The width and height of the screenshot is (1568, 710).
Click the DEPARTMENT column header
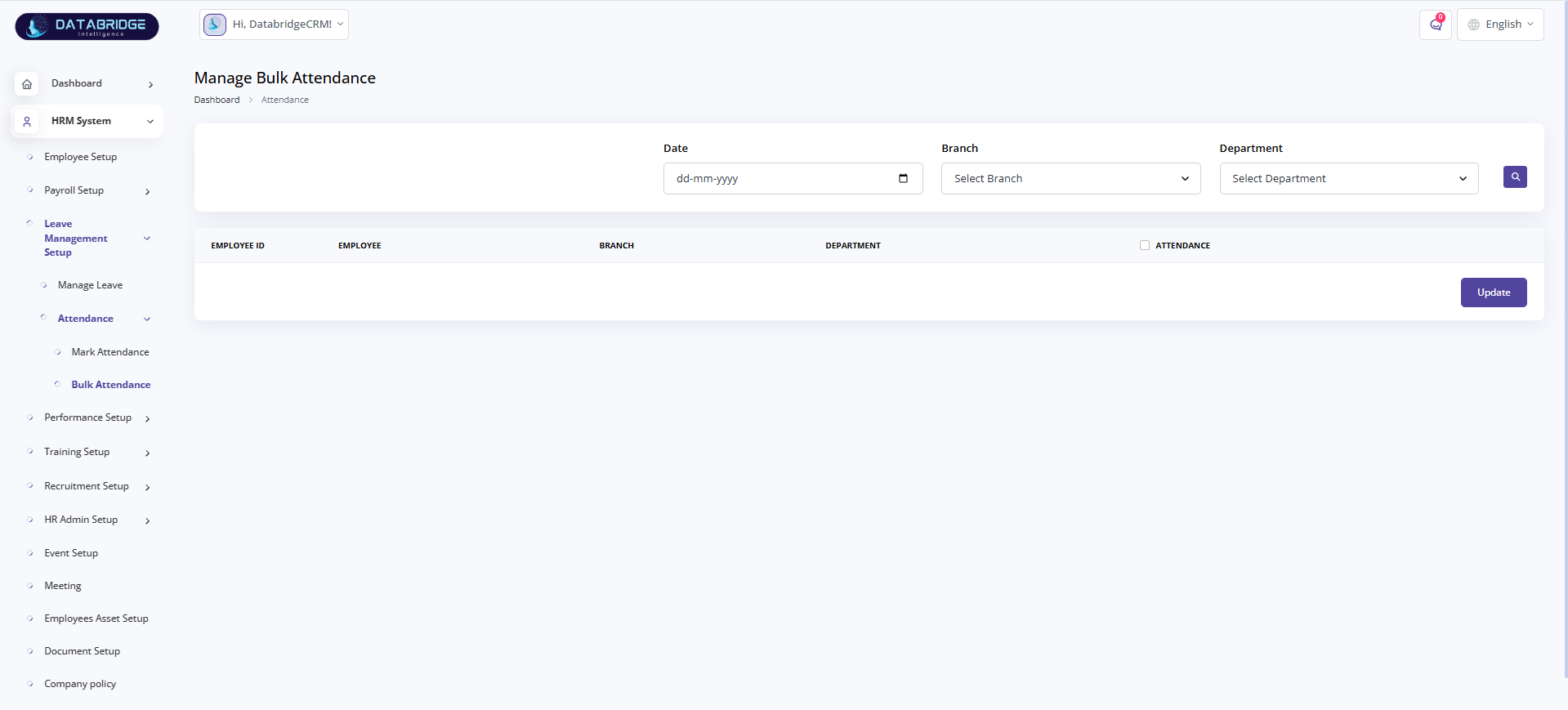point(853,245)
